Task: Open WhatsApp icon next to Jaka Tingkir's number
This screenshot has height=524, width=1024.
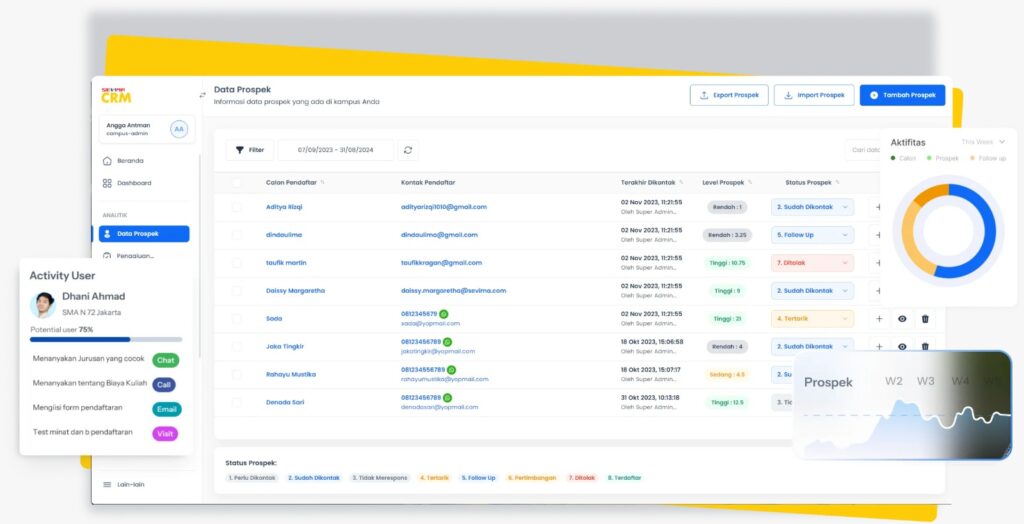Action: (x=447, y=342)
